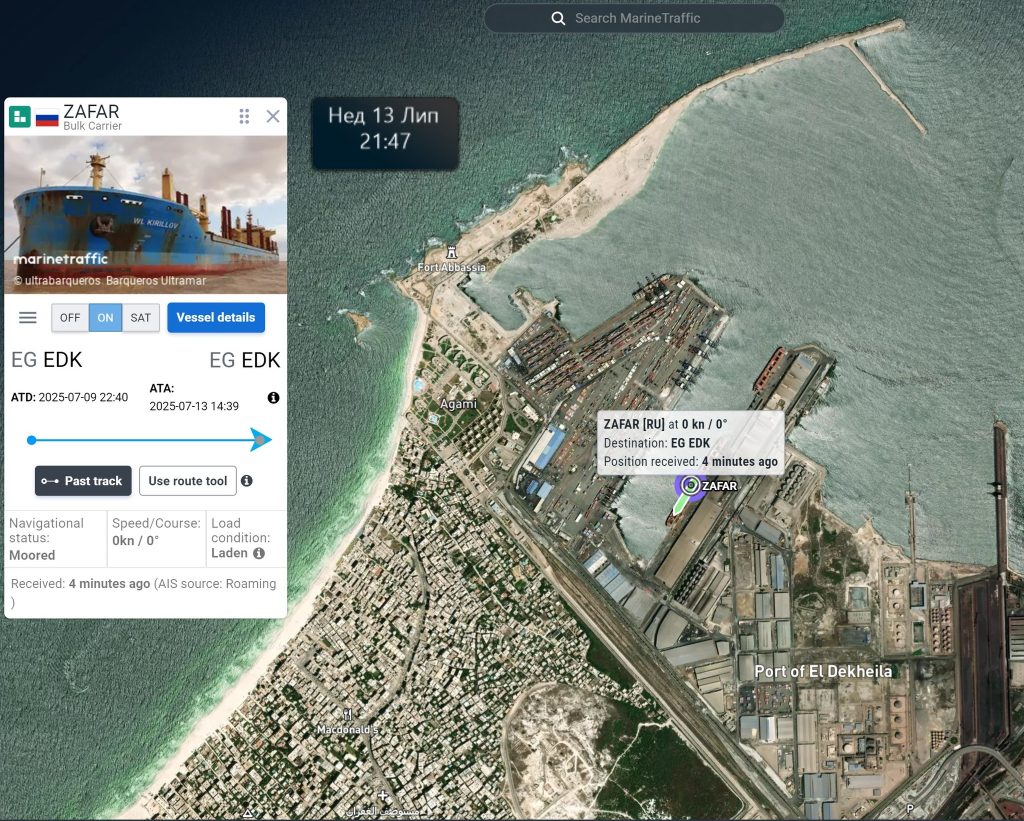
Task: Click the date and time overlay box
Action: tap(385, 133)
